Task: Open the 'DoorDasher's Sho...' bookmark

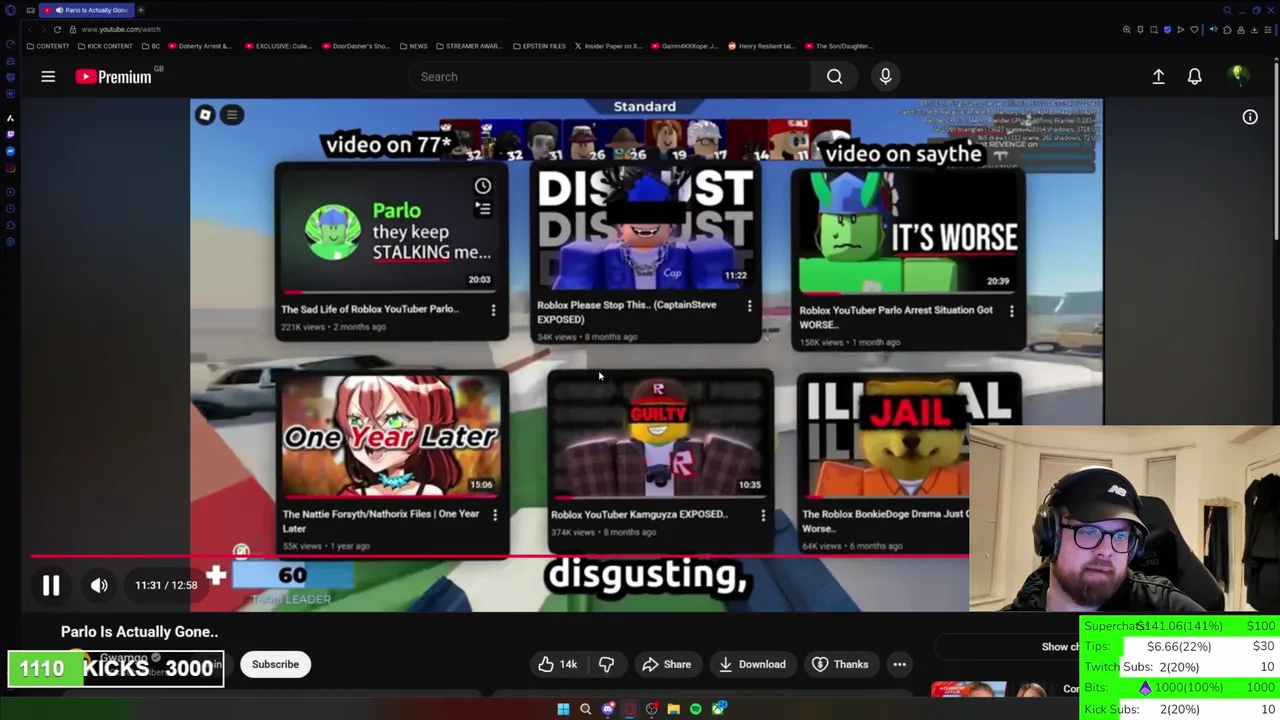Action: point(356,46)
